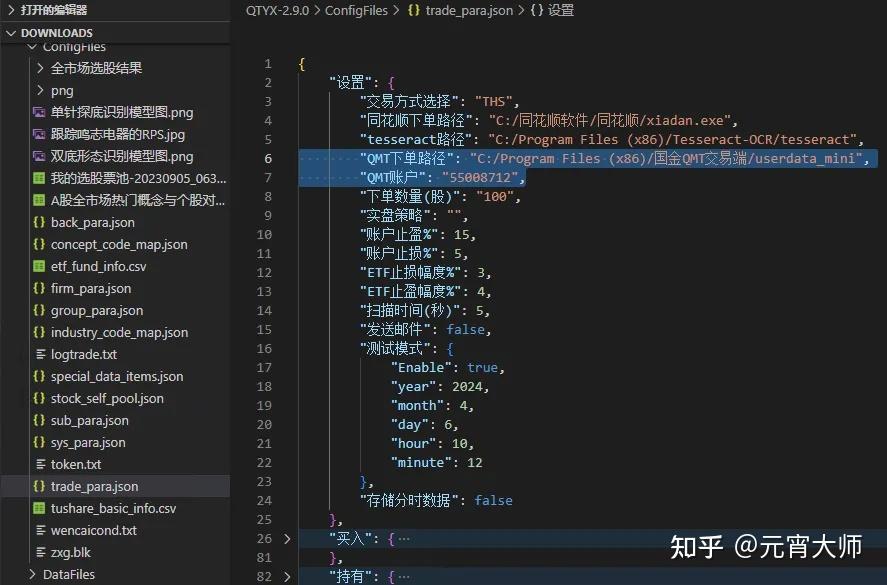Image resolution: width=887 pixels, height=585 pixels.
Task: Open firm_para.json from the sidebar
Action: 90,288
